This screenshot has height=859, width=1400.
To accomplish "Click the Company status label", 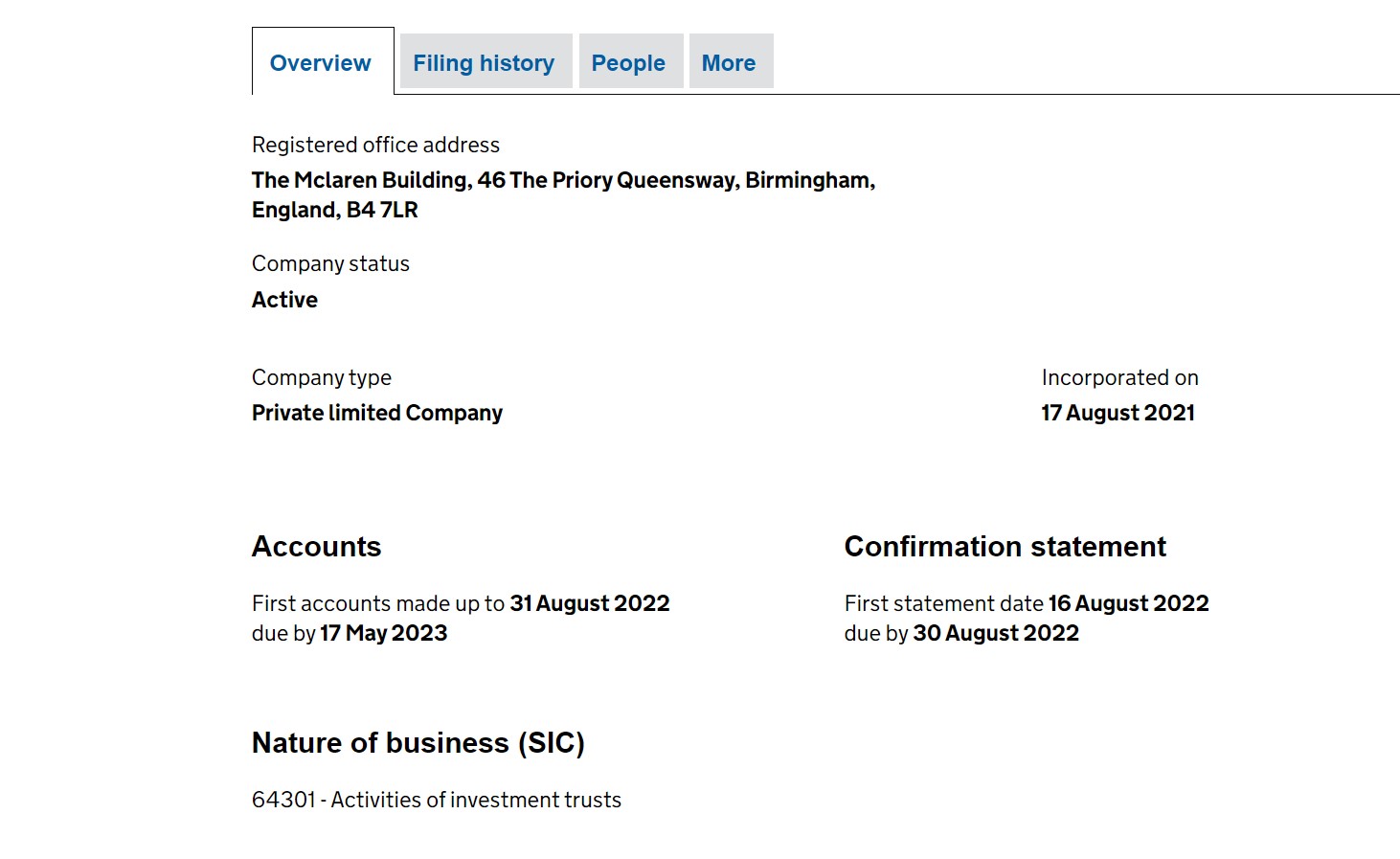I will tap(330, 263).
